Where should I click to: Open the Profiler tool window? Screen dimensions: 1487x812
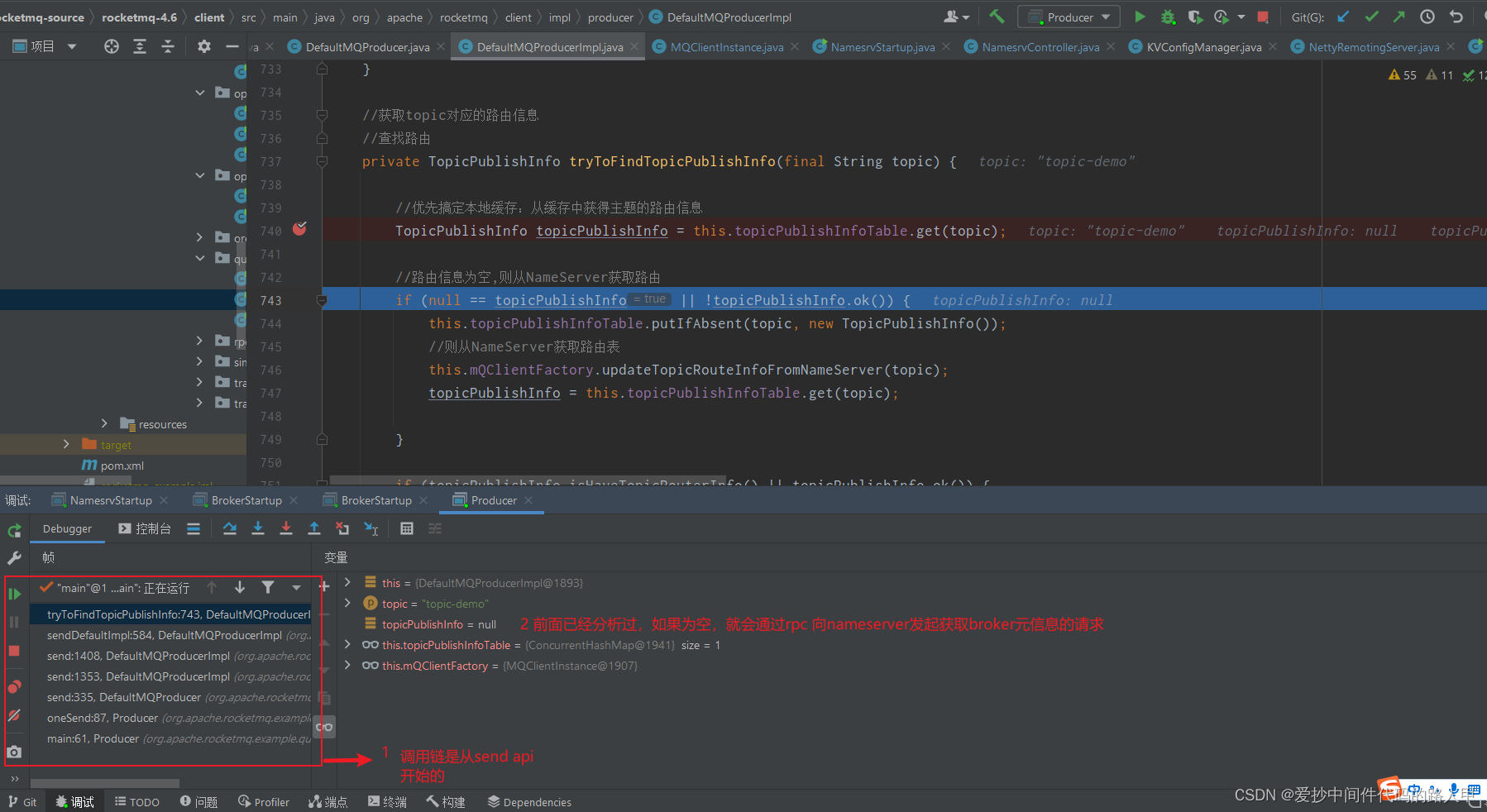[264, 802]
